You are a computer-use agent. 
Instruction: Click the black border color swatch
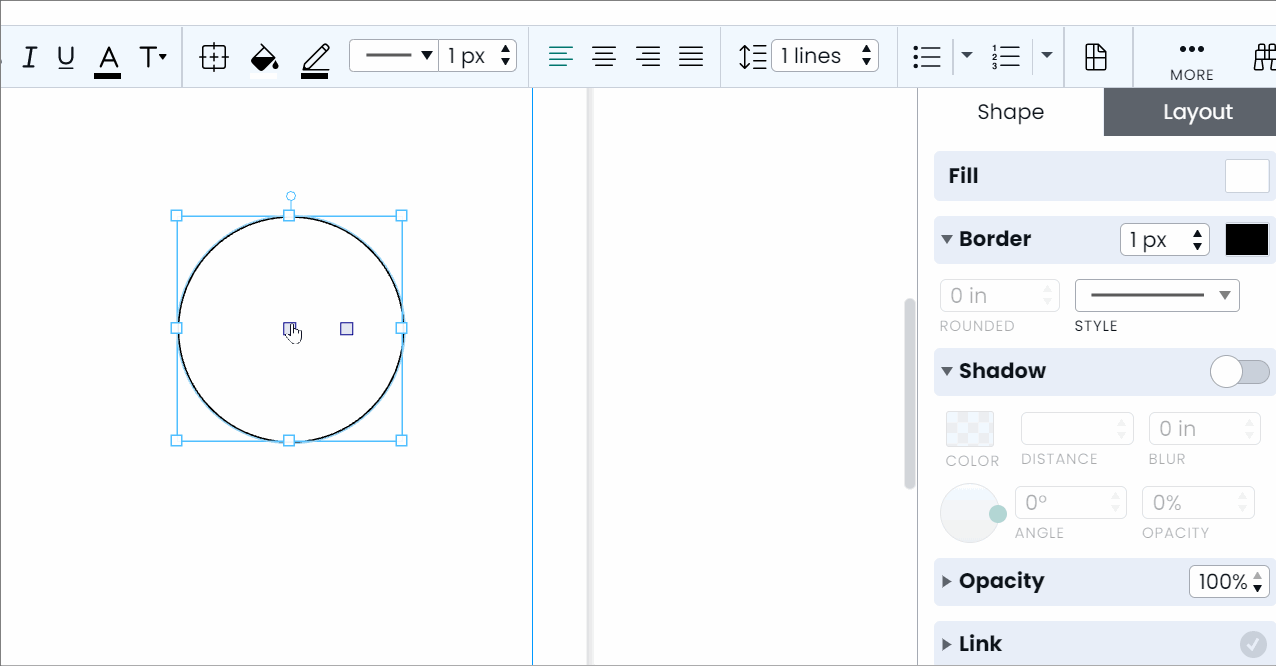pyautogui.click(x=1246, y=239)
